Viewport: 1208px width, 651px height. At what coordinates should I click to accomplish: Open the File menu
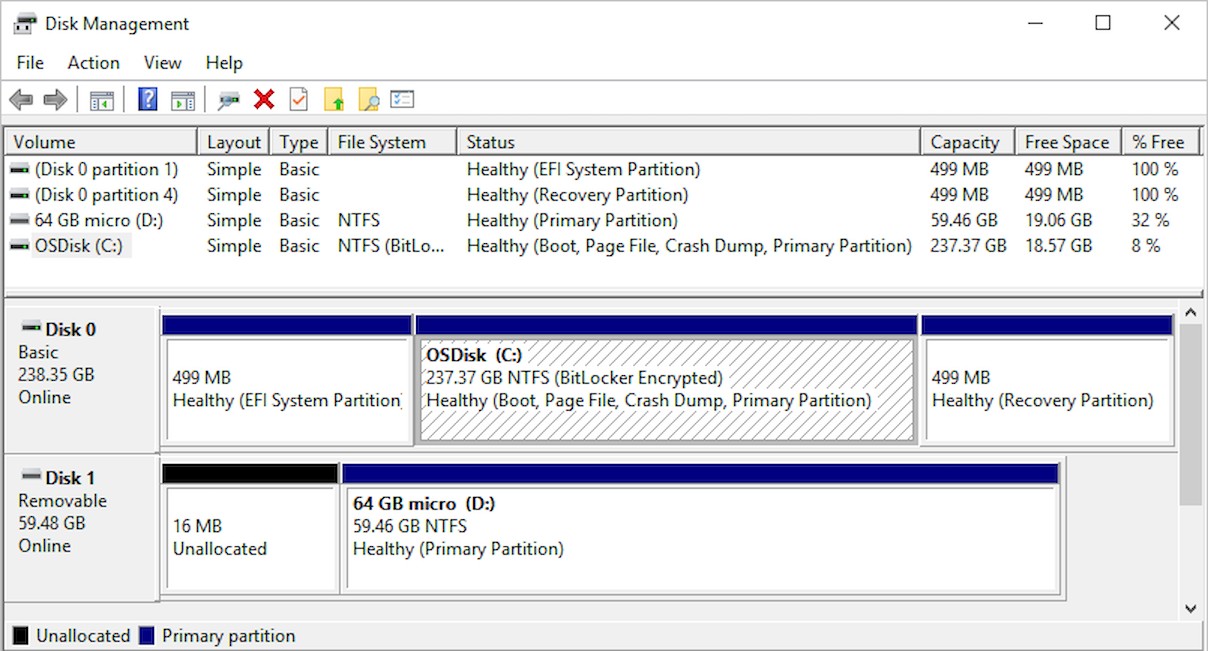coord(30,63)
